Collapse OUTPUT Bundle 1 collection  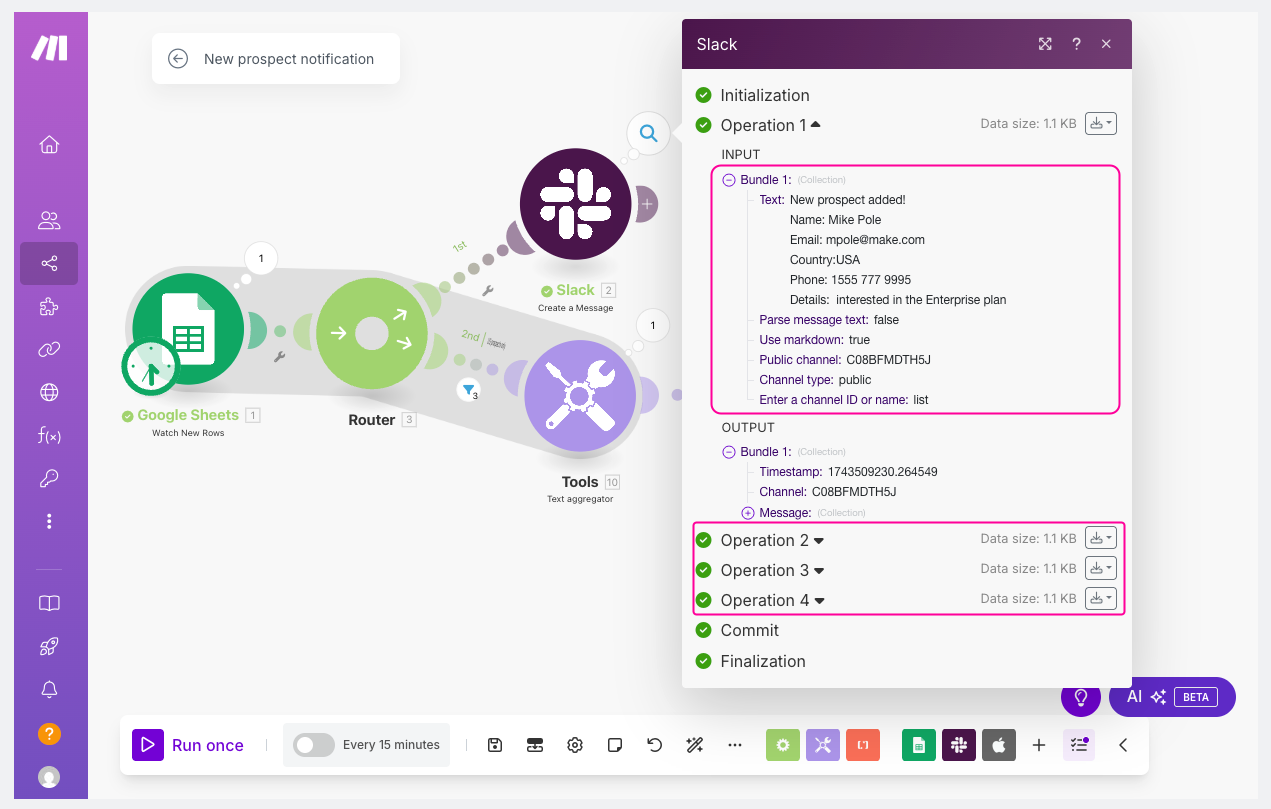729,452
